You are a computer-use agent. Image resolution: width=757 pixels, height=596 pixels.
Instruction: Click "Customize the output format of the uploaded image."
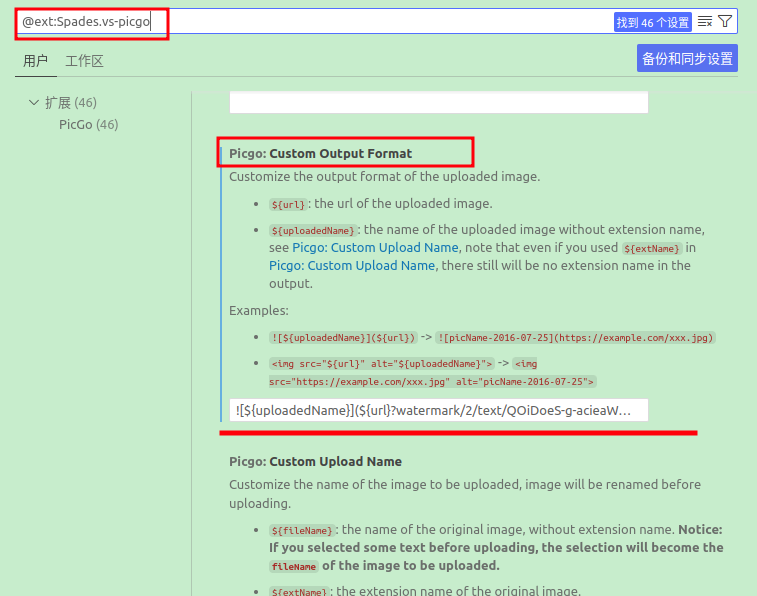(x=385, y=177)
